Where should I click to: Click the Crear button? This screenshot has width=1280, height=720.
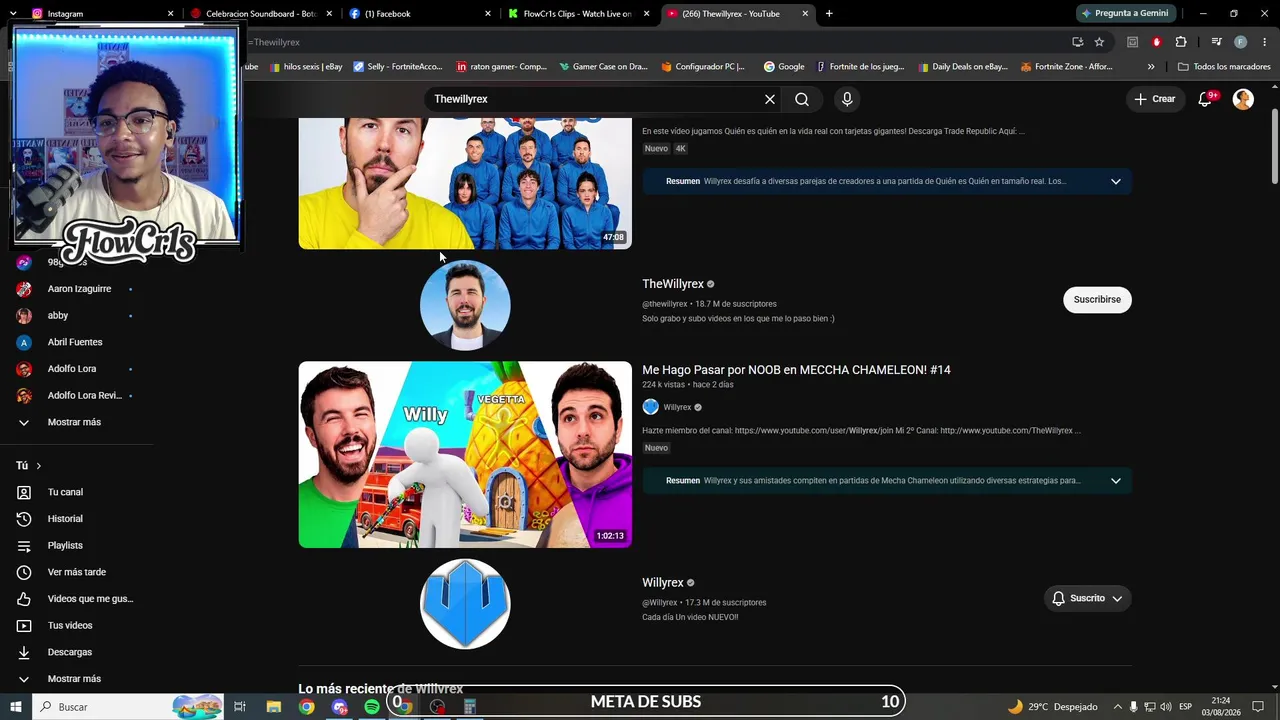pos(1154,99)
